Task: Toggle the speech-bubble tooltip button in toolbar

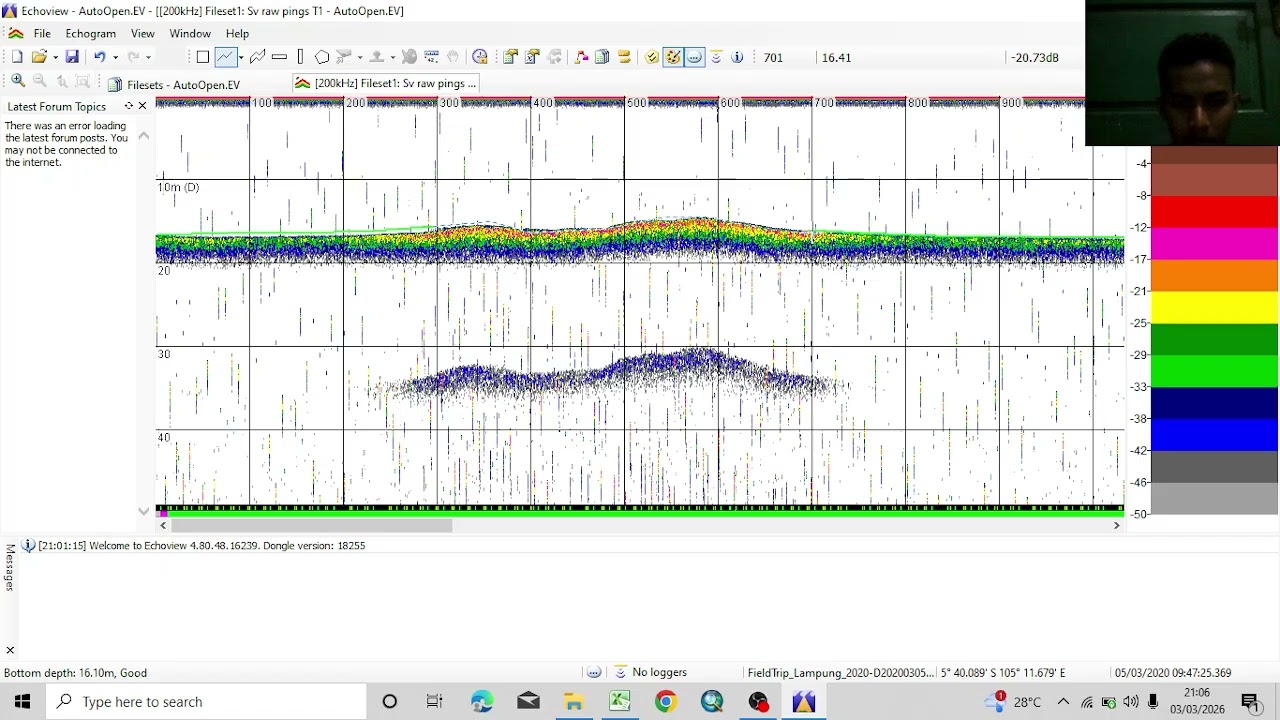Action: pyautogui.click(x=694, y=57)
